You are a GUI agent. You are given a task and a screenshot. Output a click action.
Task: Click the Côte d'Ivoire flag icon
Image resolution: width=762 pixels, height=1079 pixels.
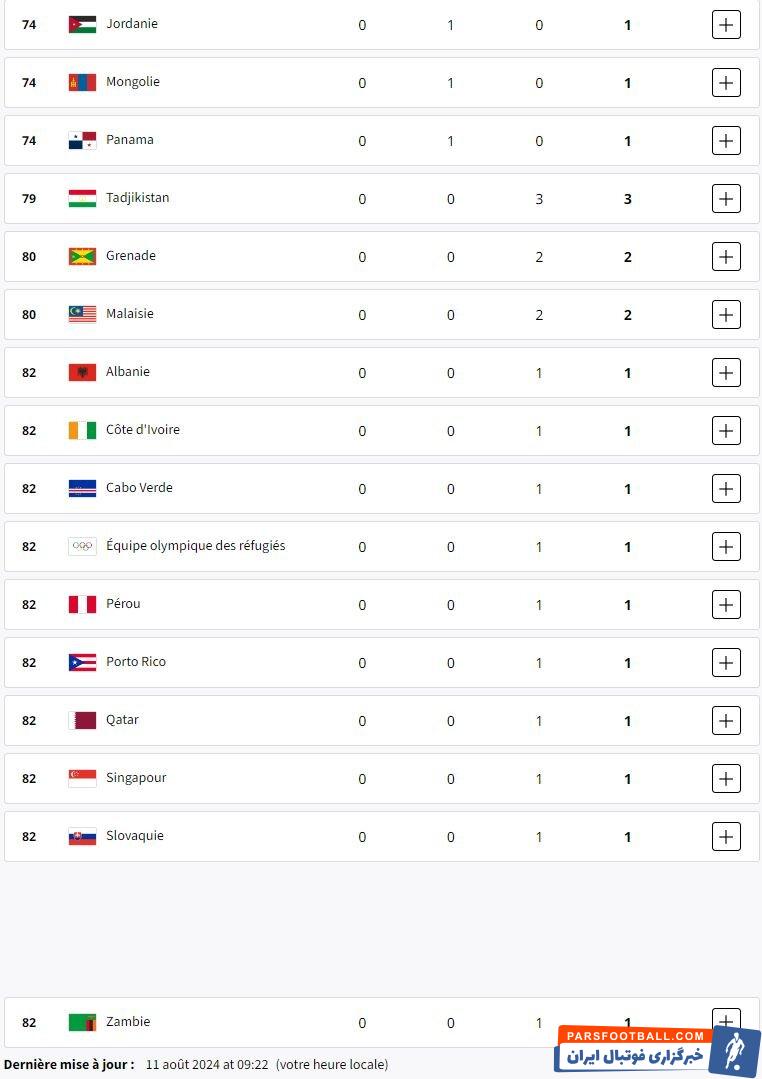(x=82, y=430)
